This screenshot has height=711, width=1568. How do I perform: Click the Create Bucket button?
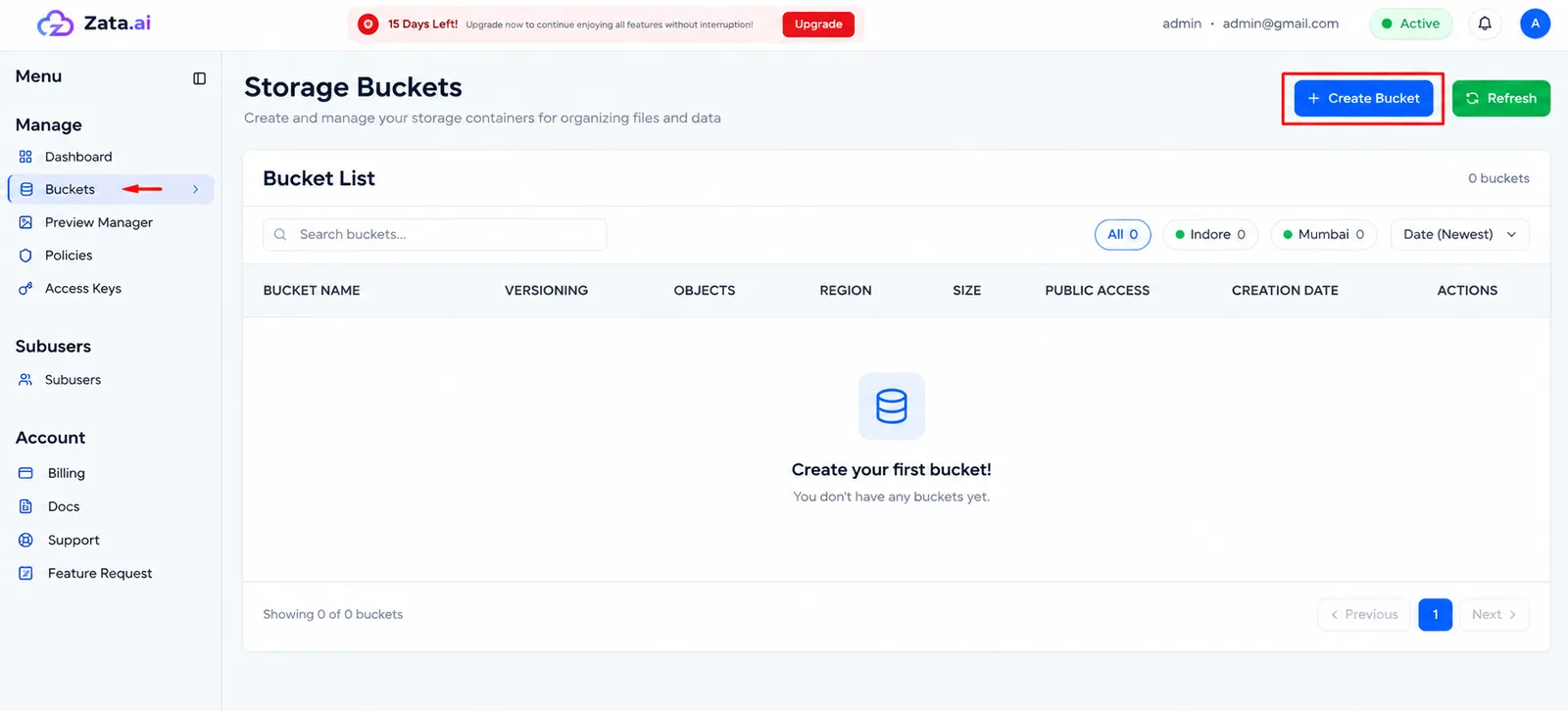(x=1363, y=98)
